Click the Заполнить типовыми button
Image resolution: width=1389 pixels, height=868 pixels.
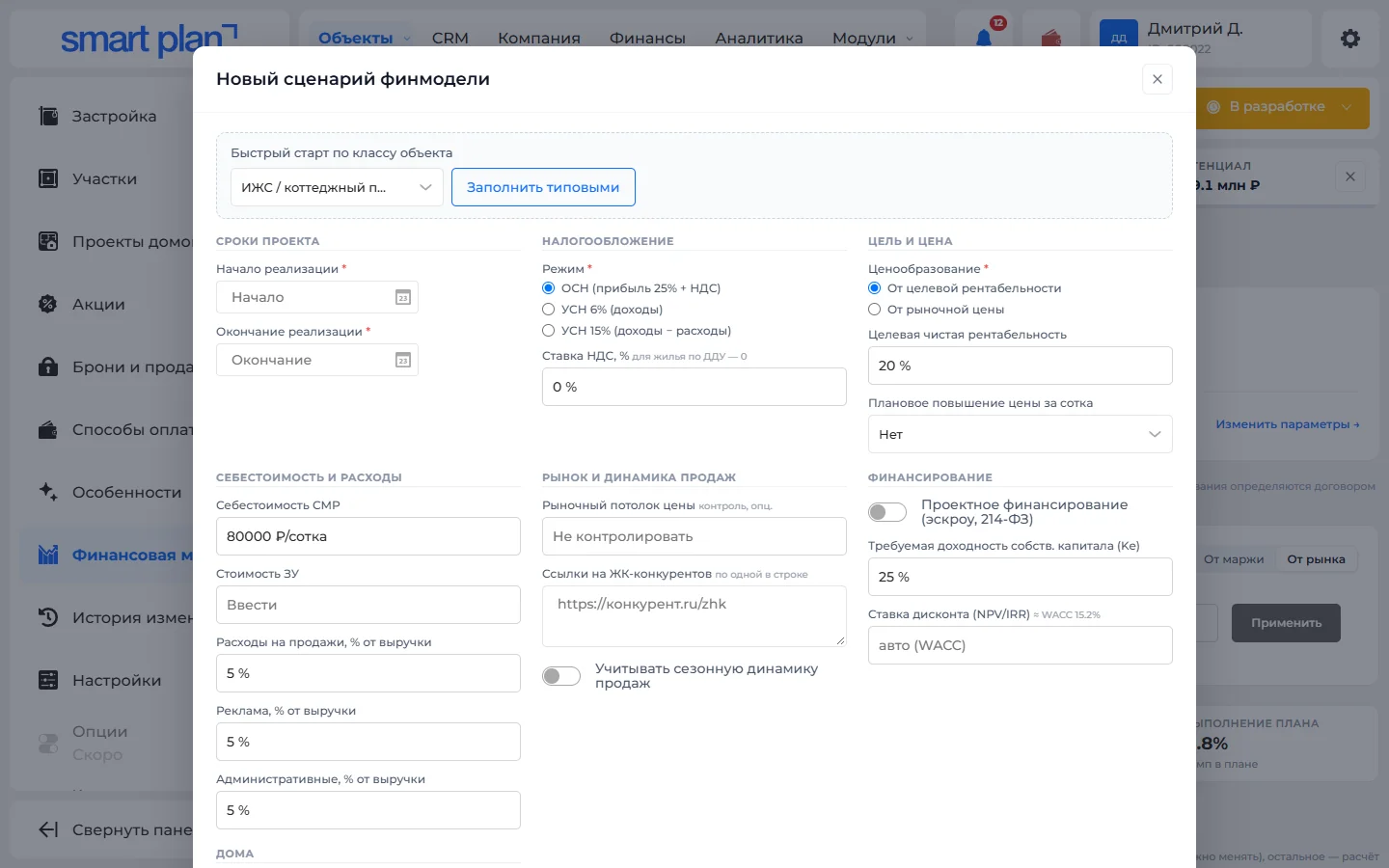tap(543, 187)
